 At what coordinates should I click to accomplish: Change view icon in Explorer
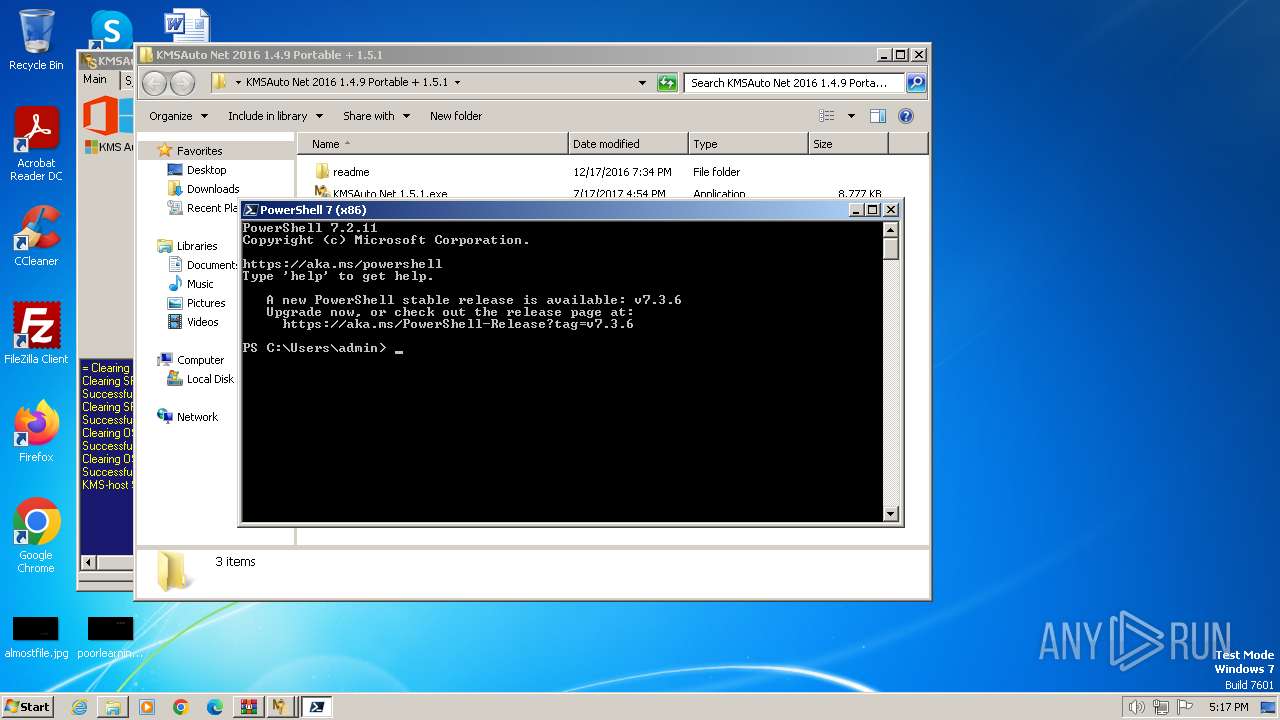click(826, 116)
